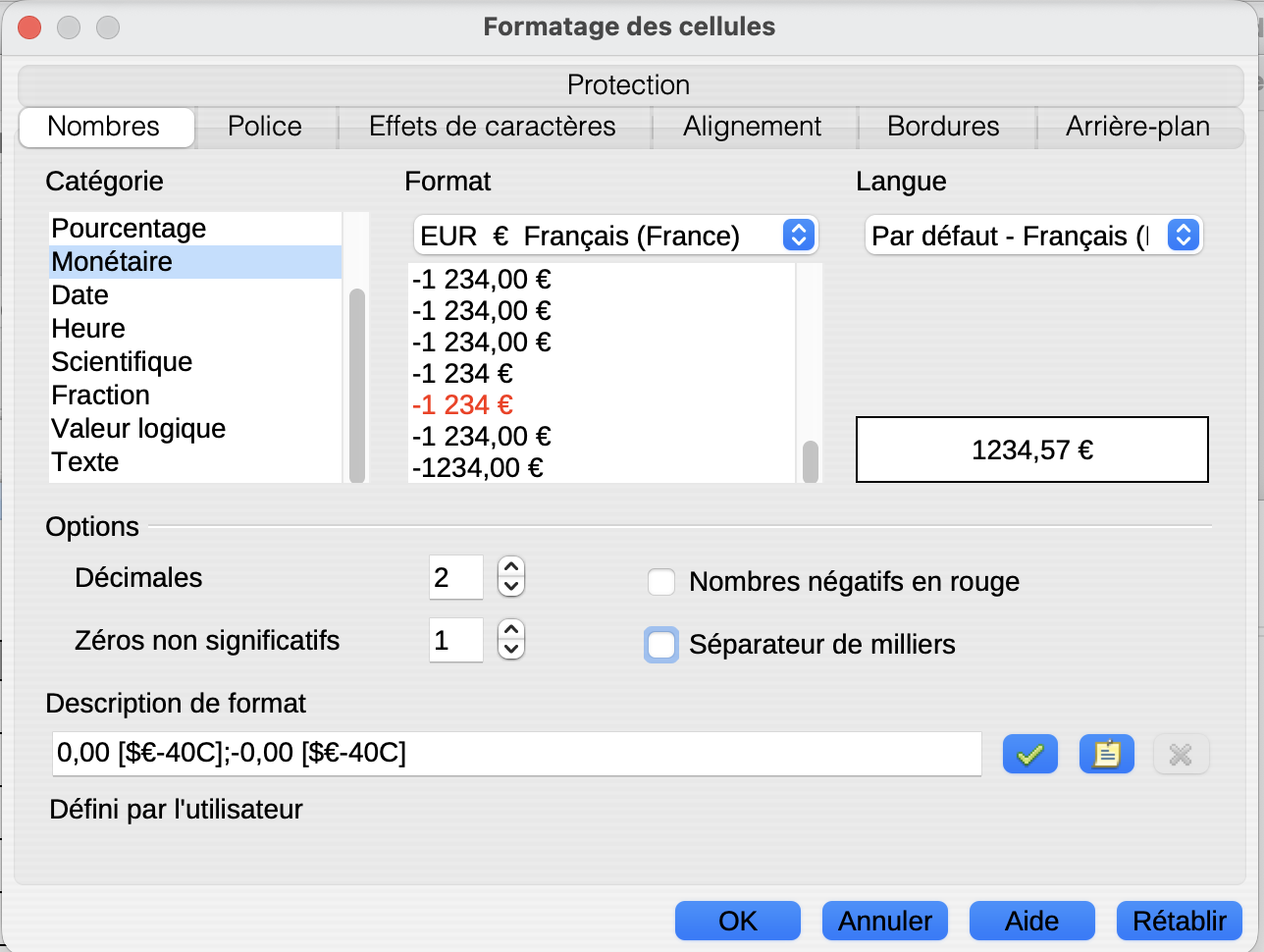Close the Formatage des cellules dialog
Screen dimensions: 1264x952
(x=29, y=26)
